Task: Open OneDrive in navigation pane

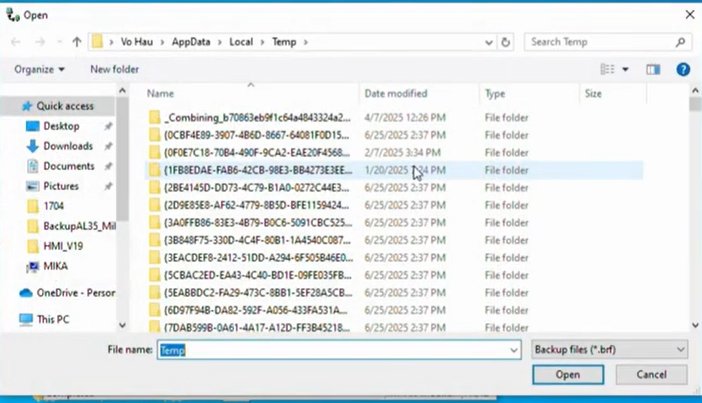Action: 75,293
